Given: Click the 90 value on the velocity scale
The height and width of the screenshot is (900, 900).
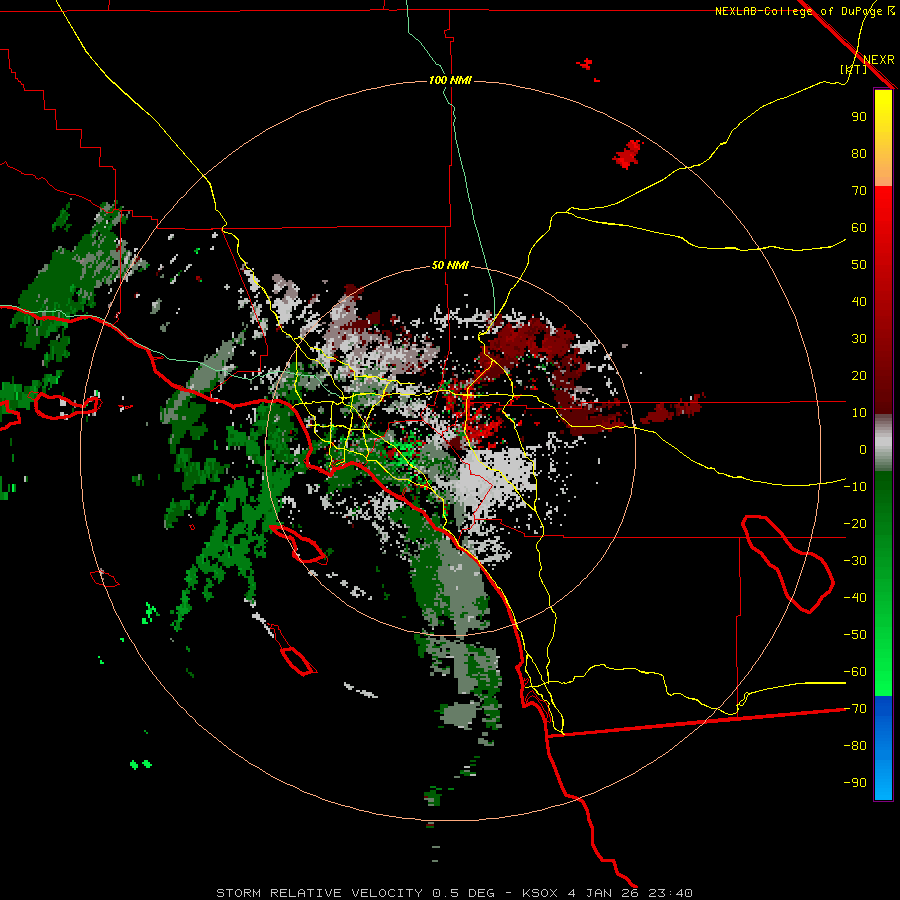Looking at the screenshot, I should [859, 117].
